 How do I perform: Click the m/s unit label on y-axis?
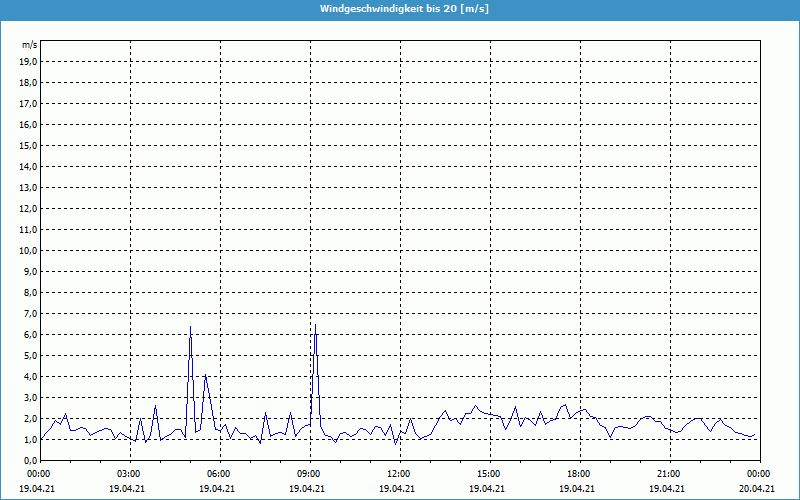pos(30,46)
